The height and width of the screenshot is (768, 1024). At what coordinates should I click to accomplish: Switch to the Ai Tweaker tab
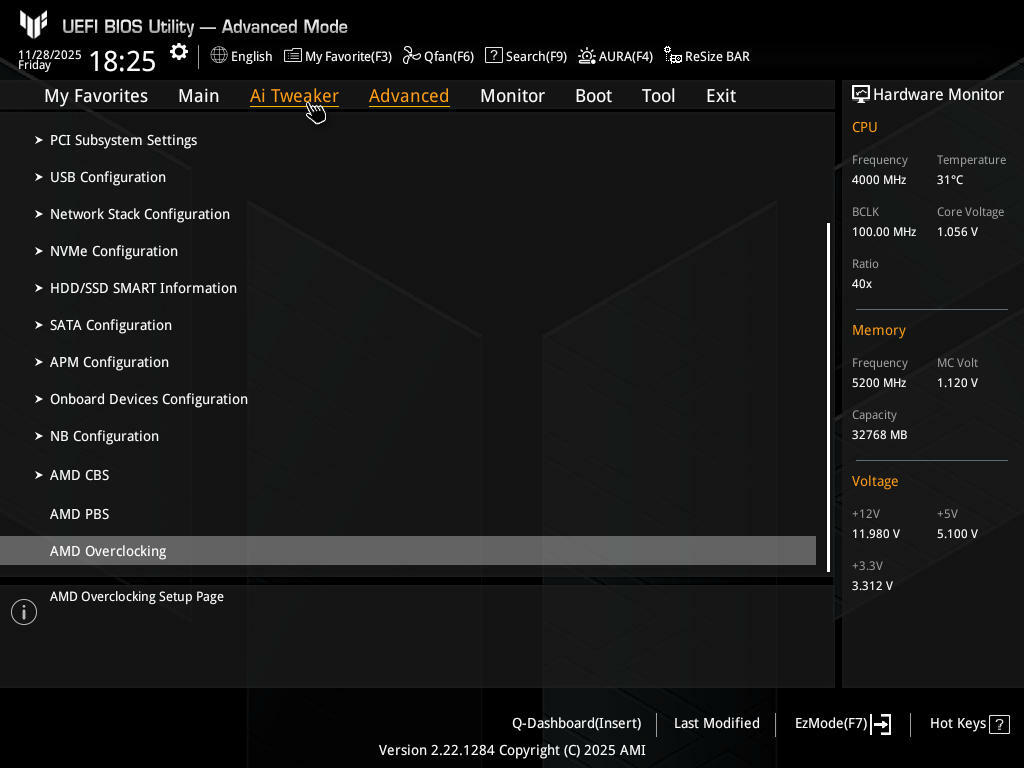click(x=294, y=96)
